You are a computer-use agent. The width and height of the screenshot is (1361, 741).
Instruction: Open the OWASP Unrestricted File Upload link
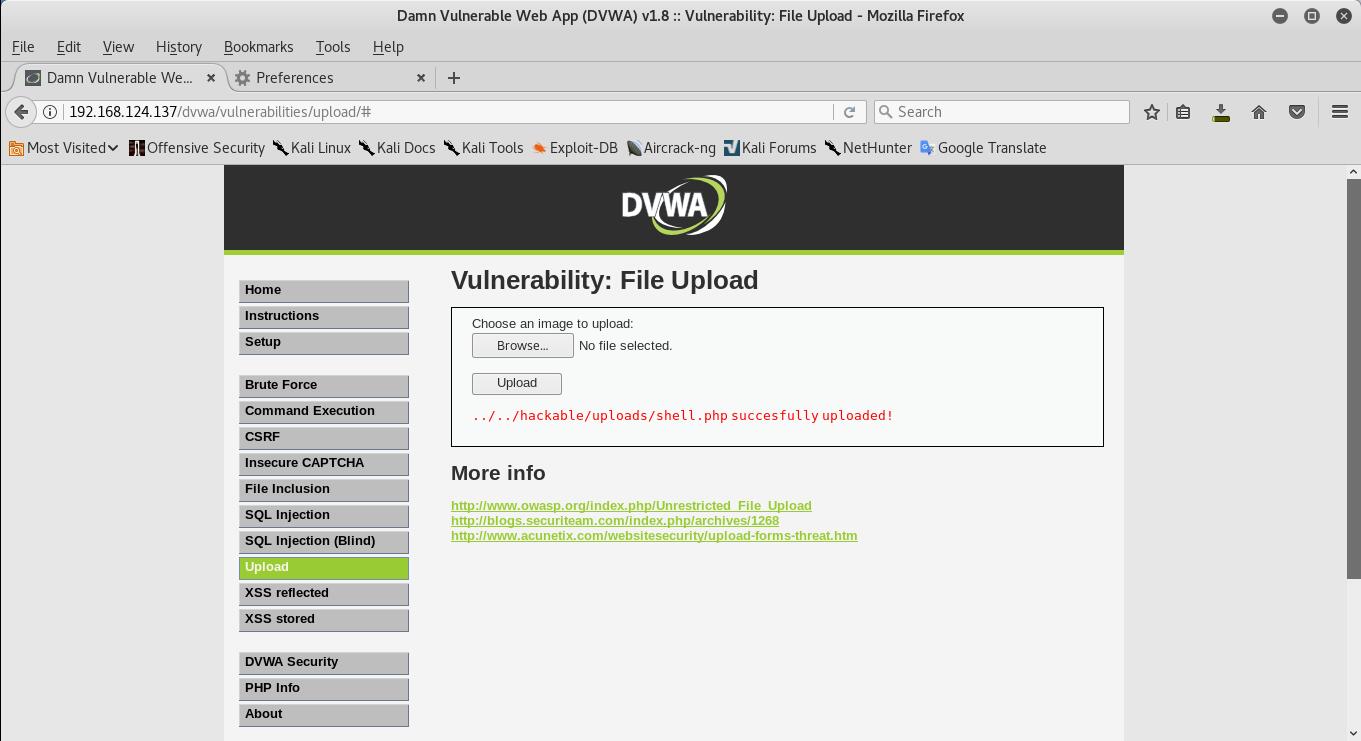coord(631,506)
